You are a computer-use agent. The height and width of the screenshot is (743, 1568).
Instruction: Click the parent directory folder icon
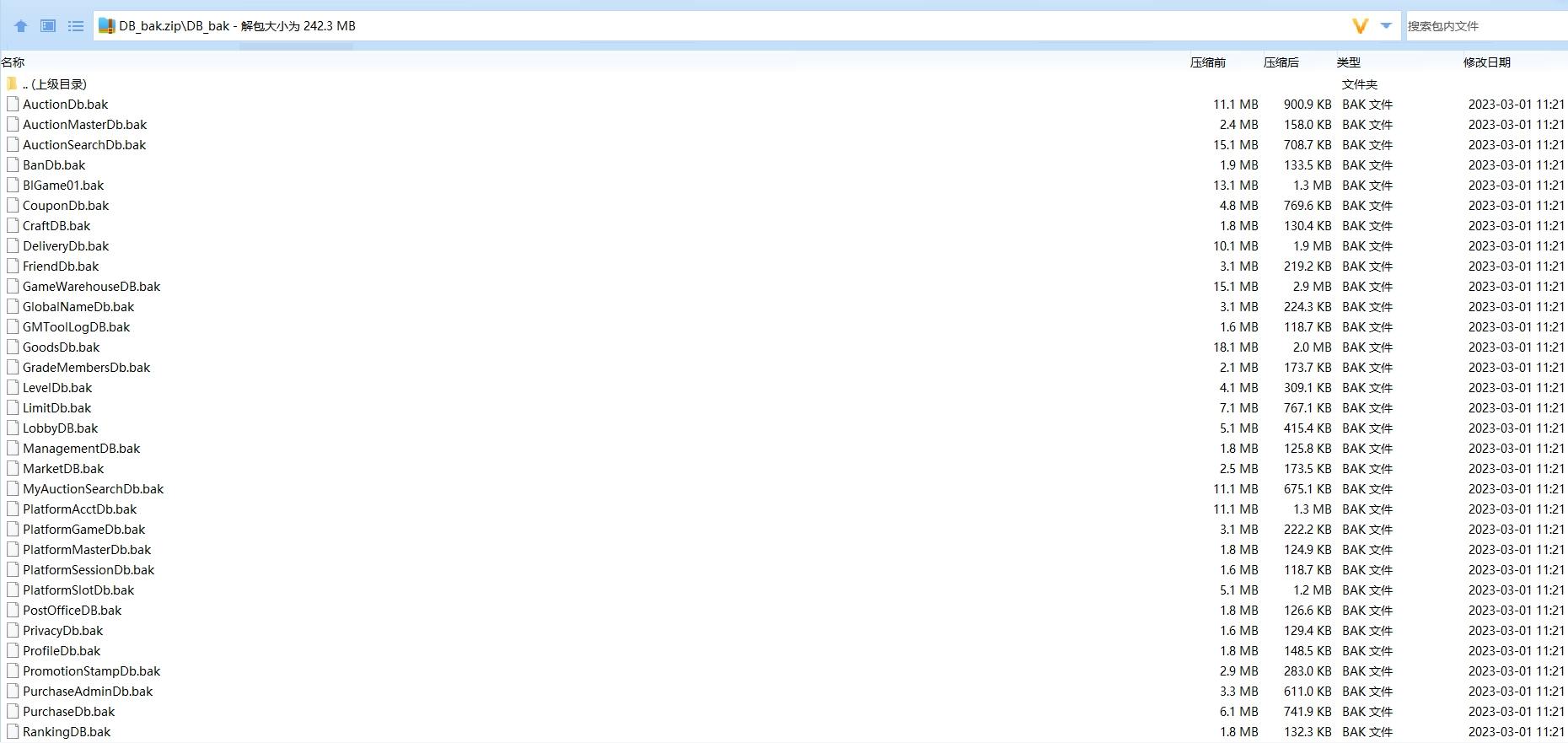pos(12,83)
